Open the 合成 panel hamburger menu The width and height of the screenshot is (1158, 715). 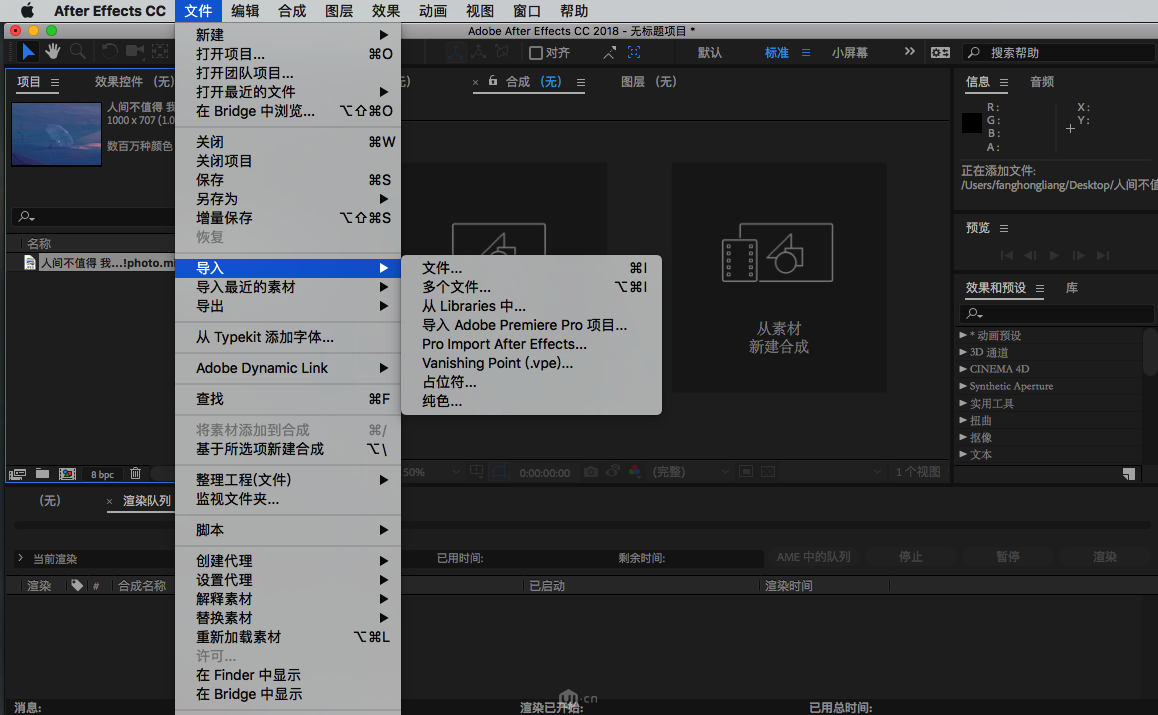point(581,82)
